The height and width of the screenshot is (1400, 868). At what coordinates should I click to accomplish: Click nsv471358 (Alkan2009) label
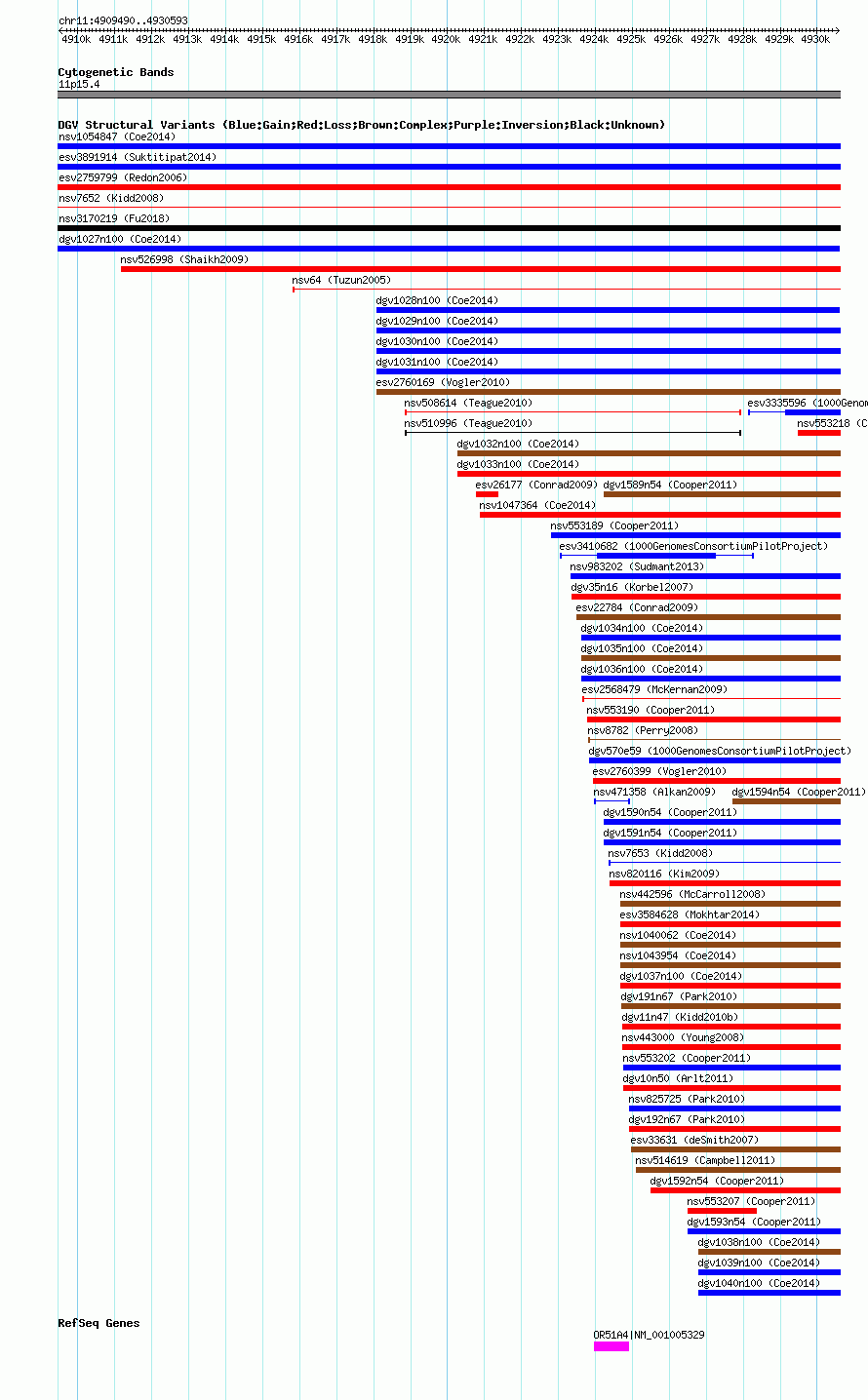[x=654, y=792]
